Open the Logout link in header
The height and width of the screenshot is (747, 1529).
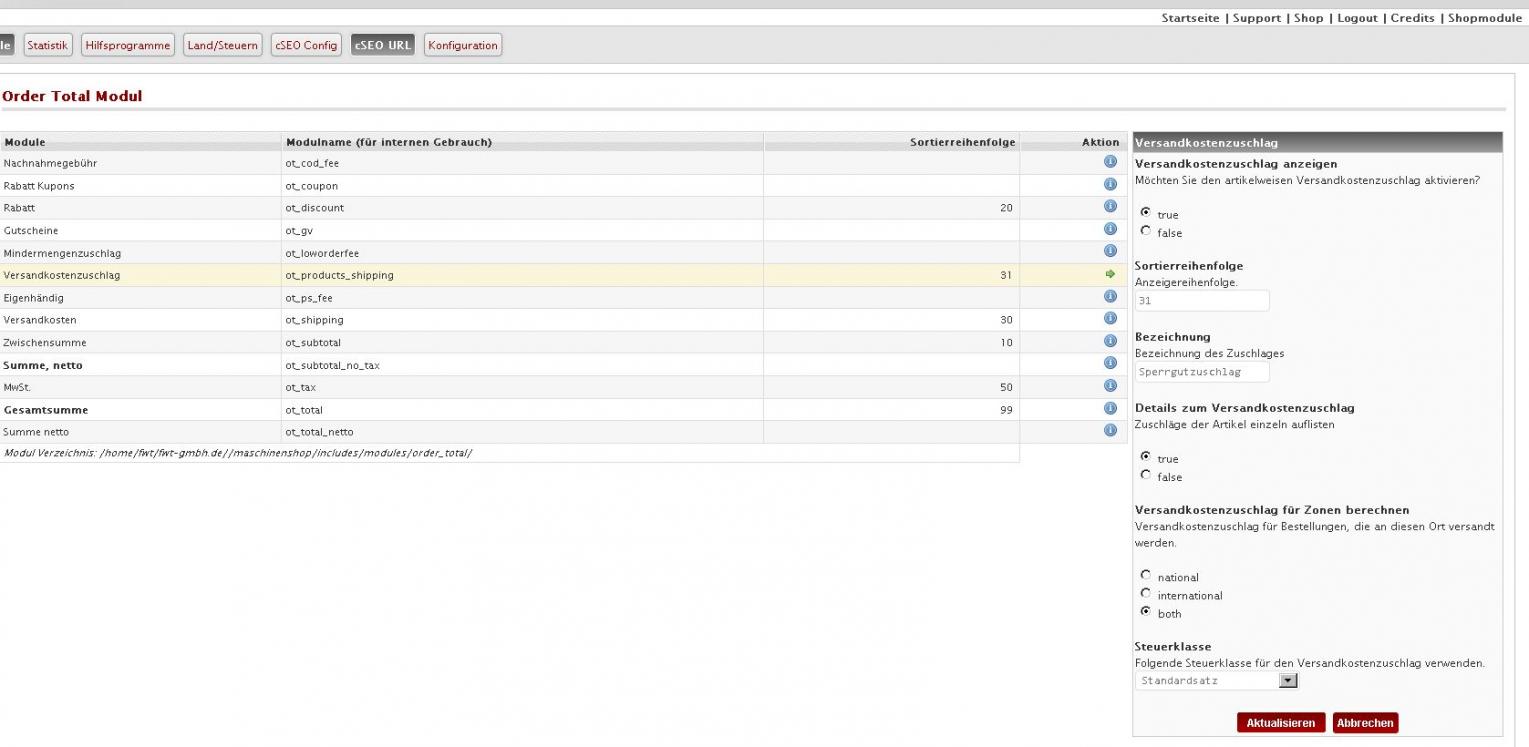click(x=1357, y=18)
